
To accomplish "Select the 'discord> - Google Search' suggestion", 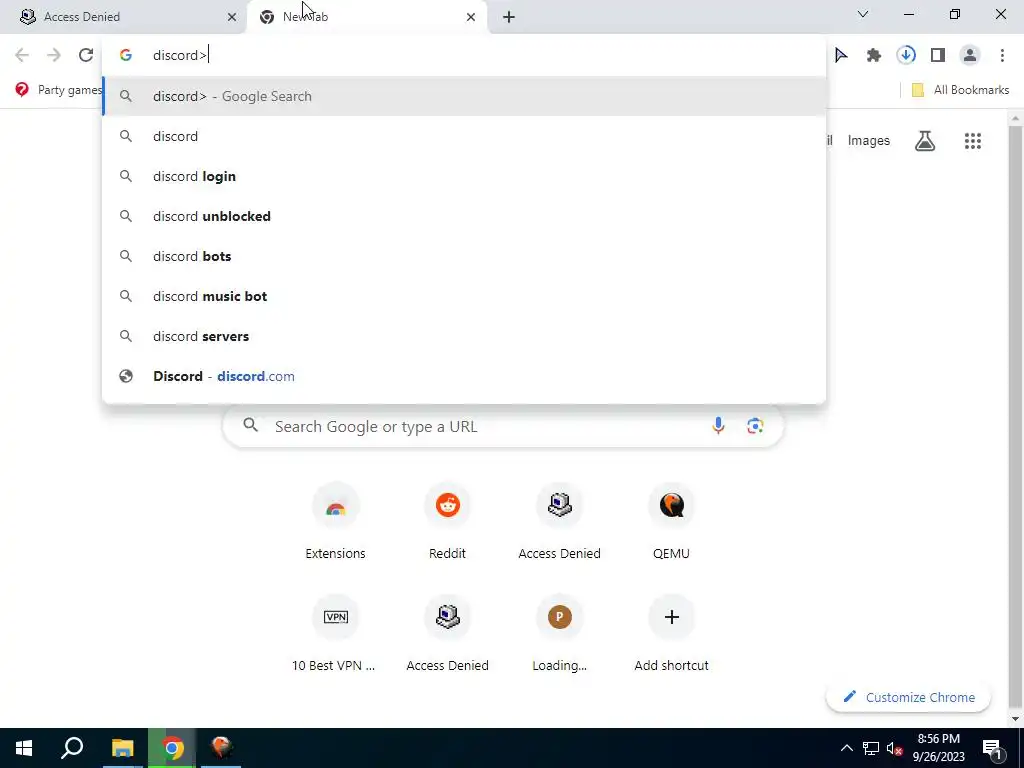I will click(x=464, y=96).
